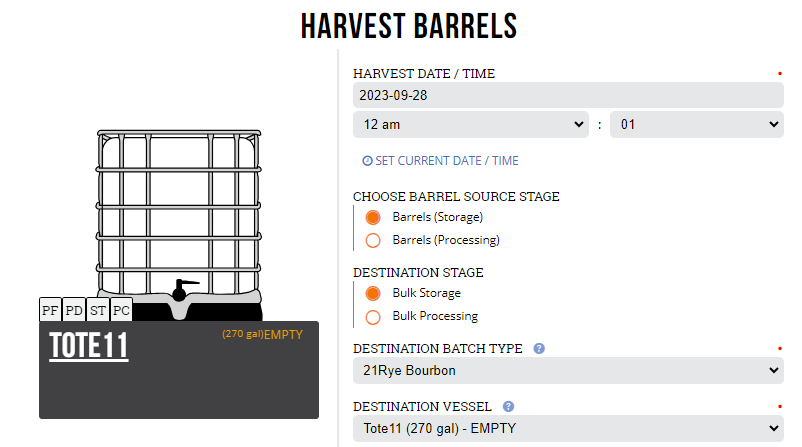Click the (270 gal) EMPTY status label
Viewport: 802px width, 447px height.
[x=262, y=334]
